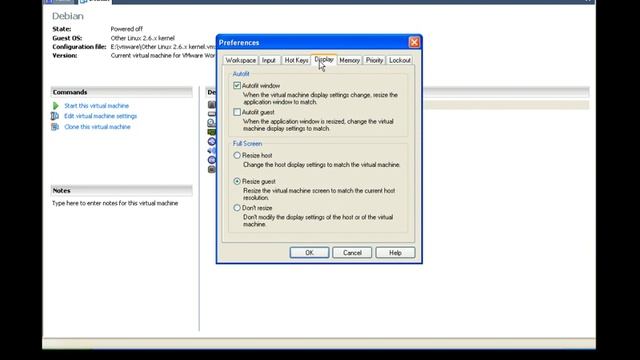Image resolution: width=640 pixels, height=360 pixels.
Task: Choose the Don't resize radio option
Action: coord(237,208)
